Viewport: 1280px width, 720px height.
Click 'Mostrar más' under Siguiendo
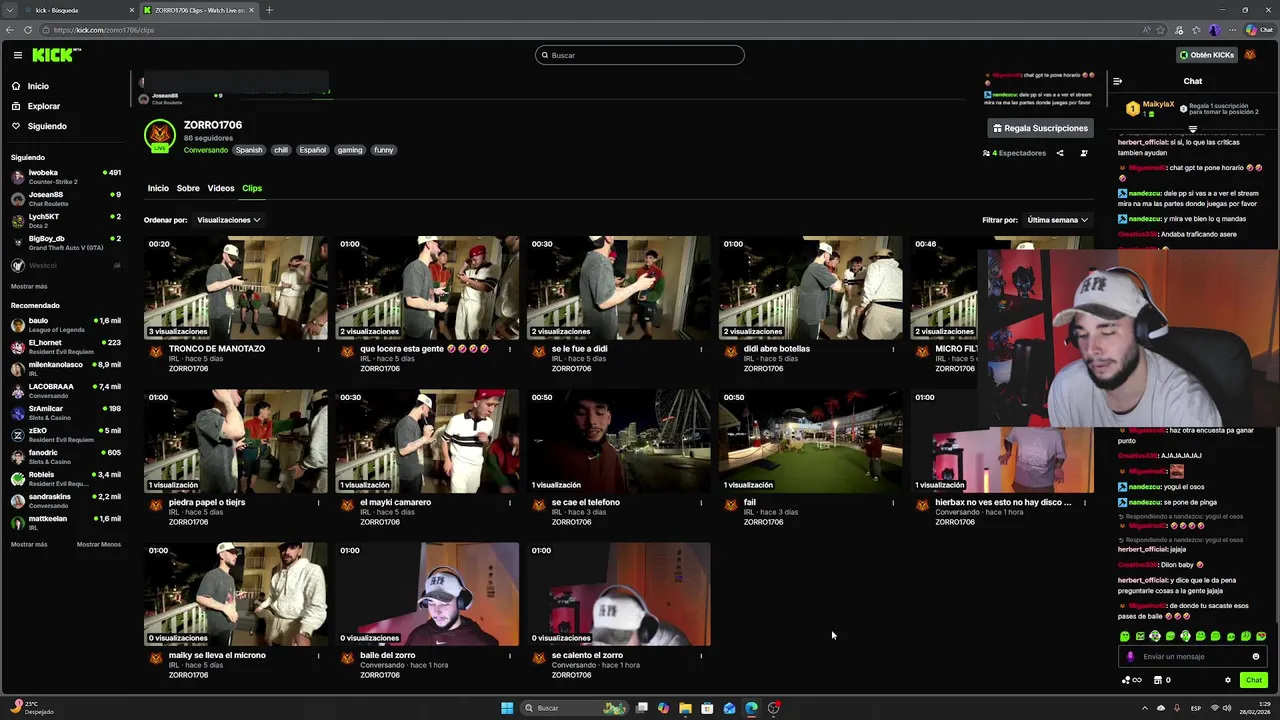29,286
